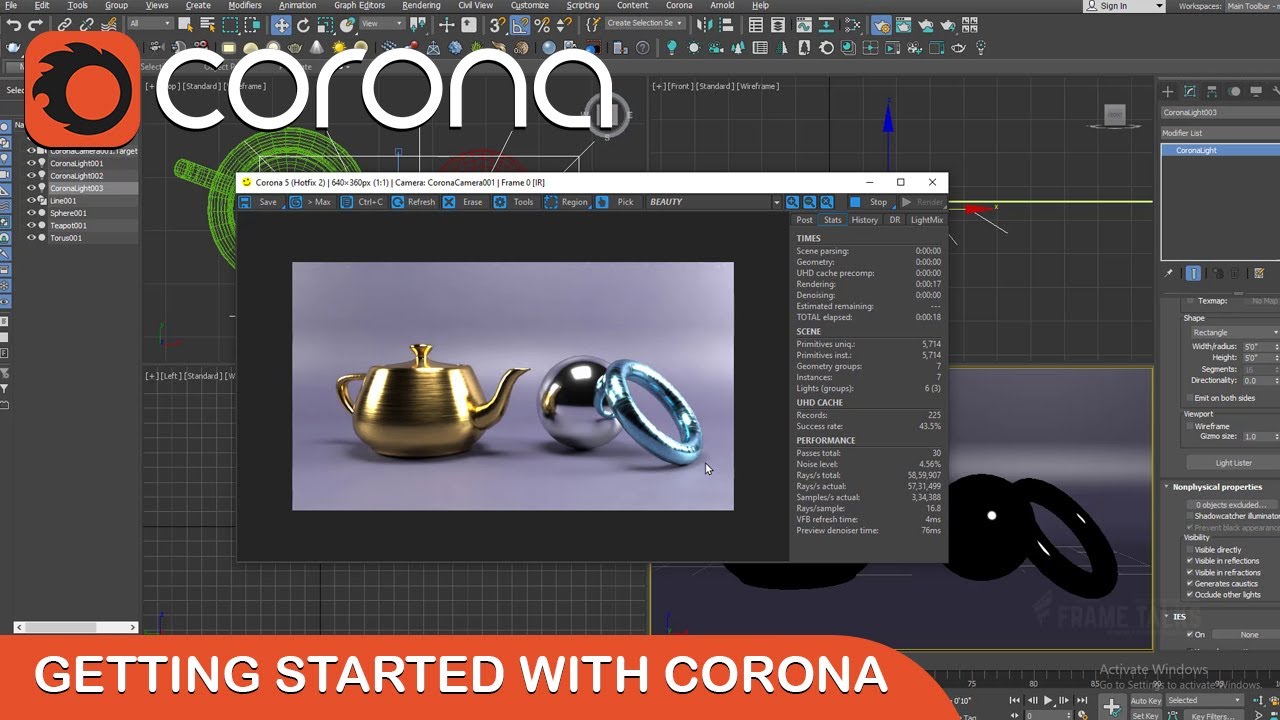Toggle visibility of CoronaLight001
The image size is (1280, 720).
tap(31, 163)
